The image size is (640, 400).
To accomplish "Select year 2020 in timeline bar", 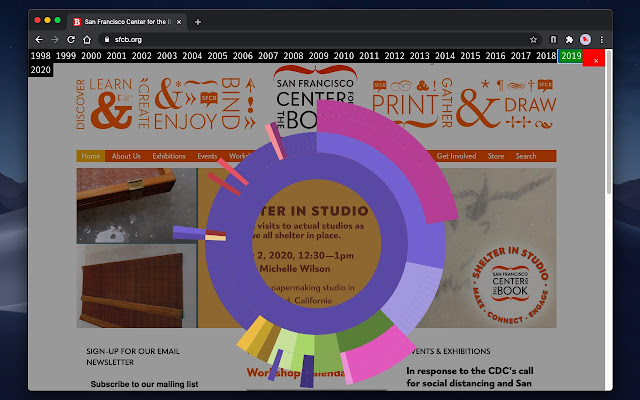I will tap(41, 70).
